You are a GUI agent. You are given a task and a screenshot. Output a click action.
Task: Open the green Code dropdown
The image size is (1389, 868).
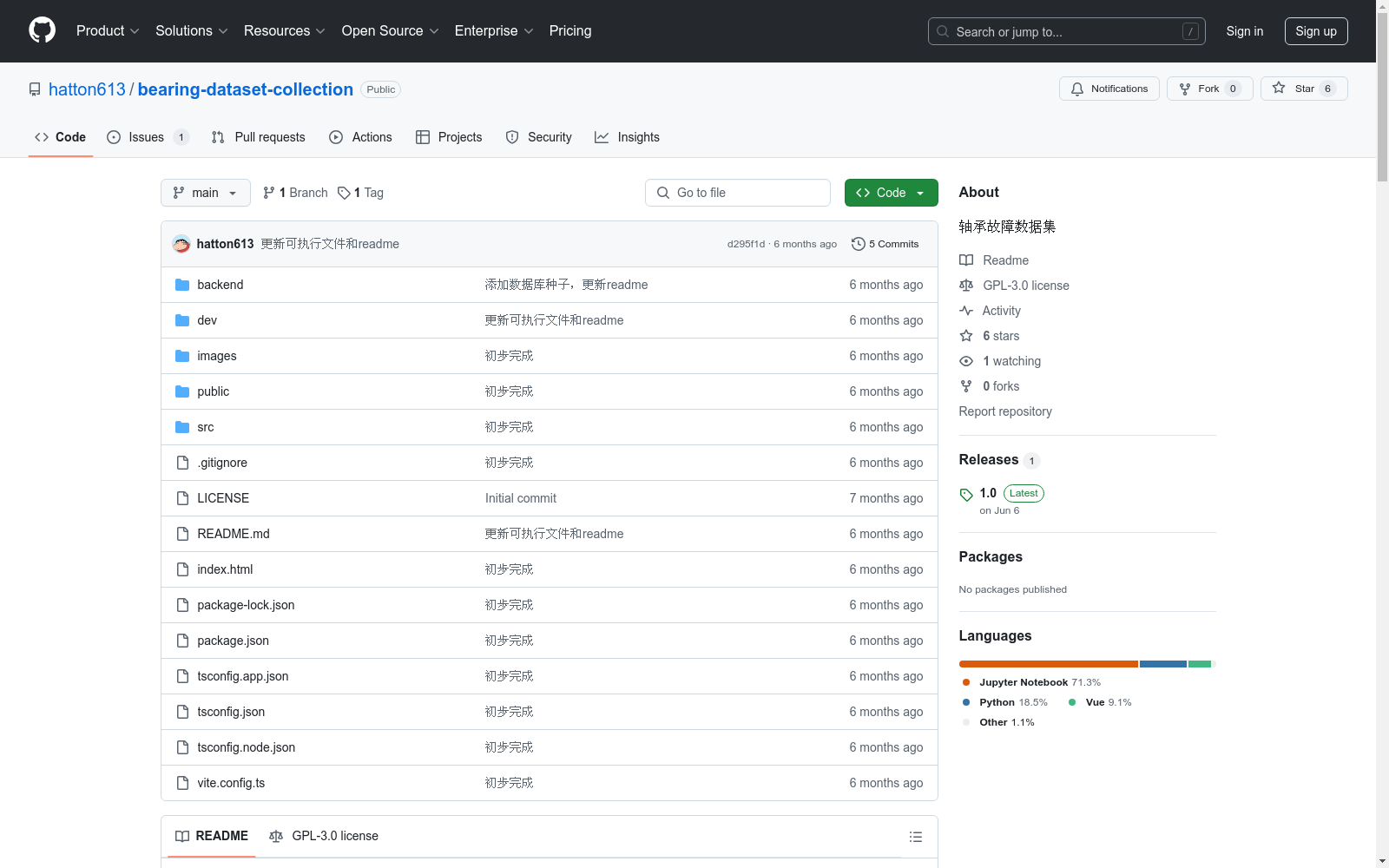point(890,193)
